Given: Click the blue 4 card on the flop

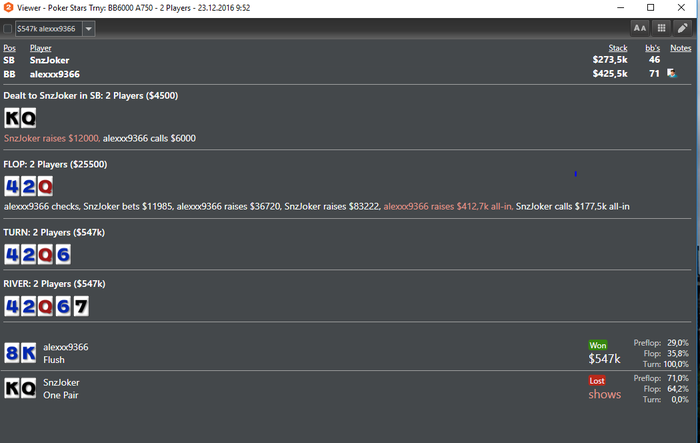Looking at the screenshot, I should click(x=12, y=186).
